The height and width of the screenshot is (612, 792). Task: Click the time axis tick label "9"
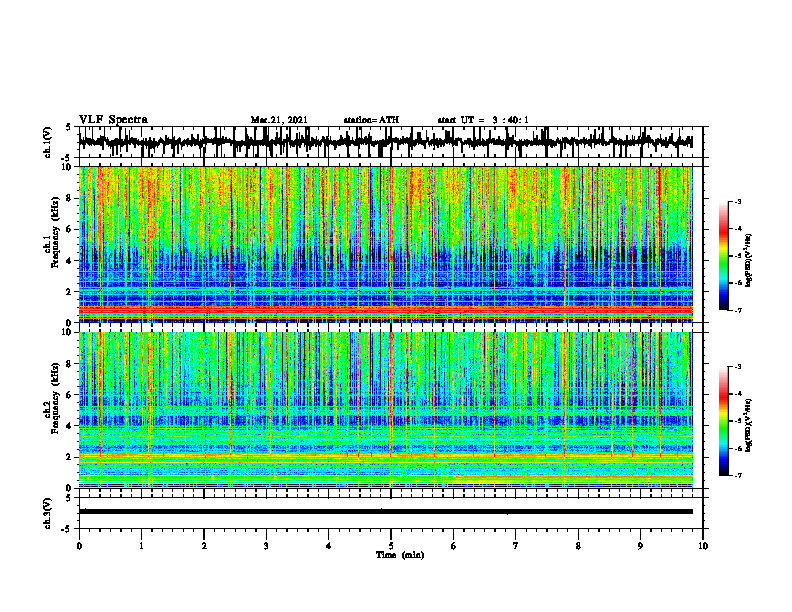click(640, 546)
